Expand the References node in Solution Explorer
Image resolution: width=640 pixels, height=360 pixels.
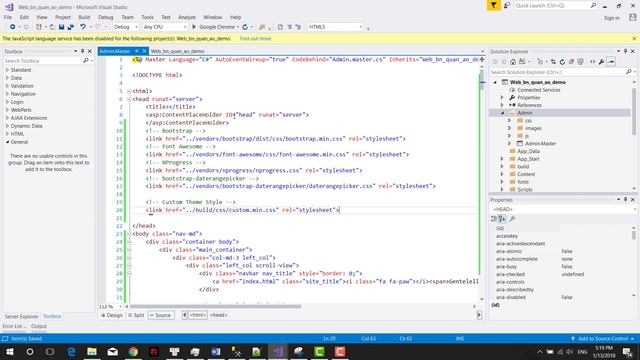(x=502, y=105)
